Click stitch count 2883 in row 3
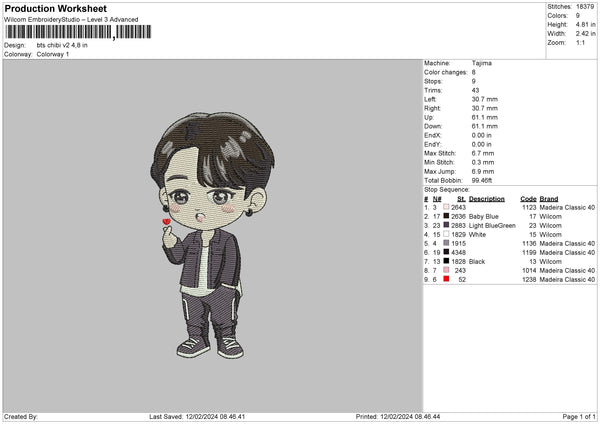This screenshot has width=600, height=424. tap(458, 226)
